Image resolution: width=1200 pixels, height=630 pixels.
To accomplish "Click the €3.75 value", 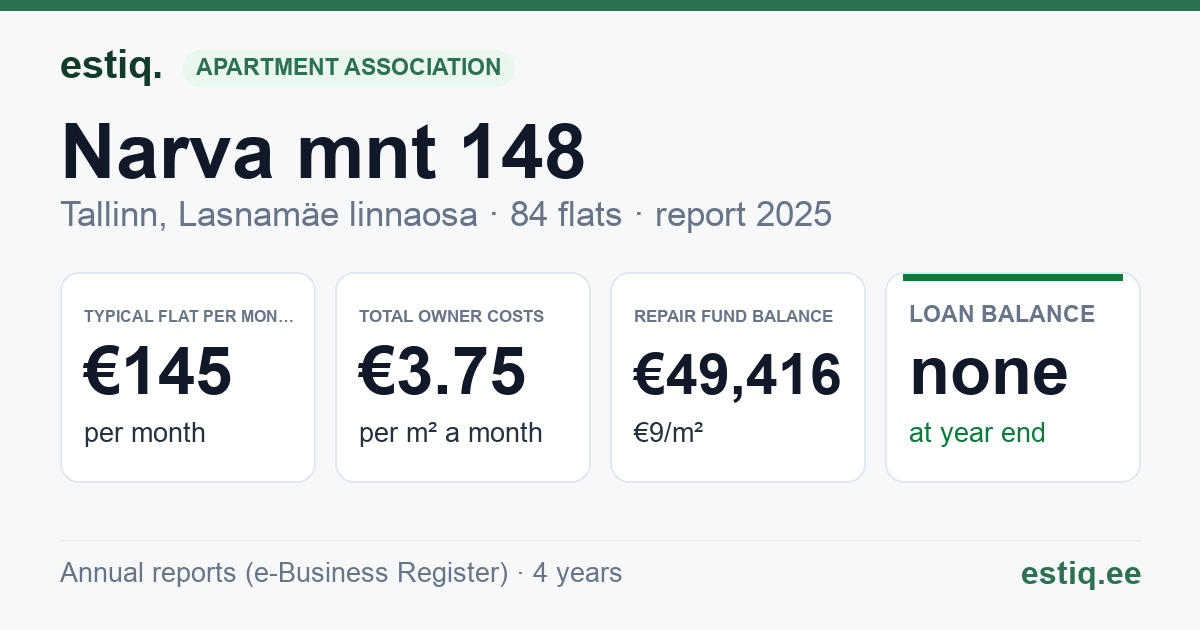I will (x=442, y=371).
